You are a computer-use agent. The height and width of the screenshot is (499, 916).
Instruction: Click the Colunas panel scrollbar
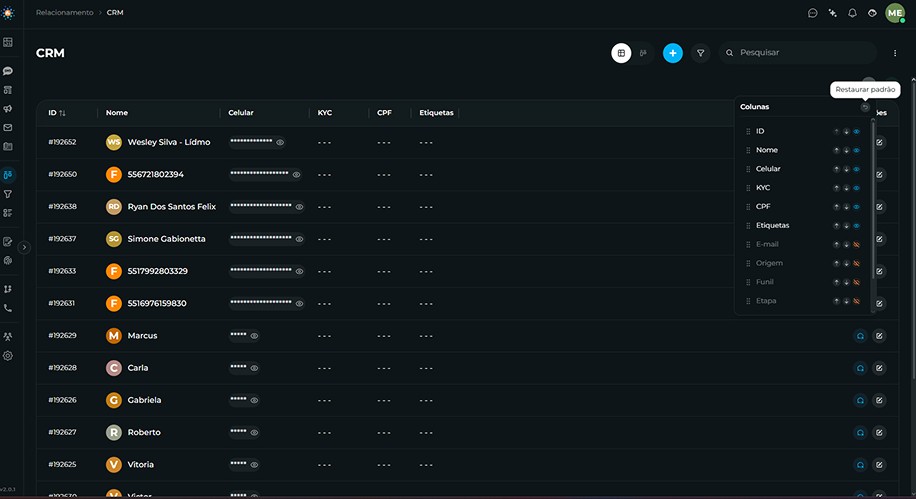point(873,199)
